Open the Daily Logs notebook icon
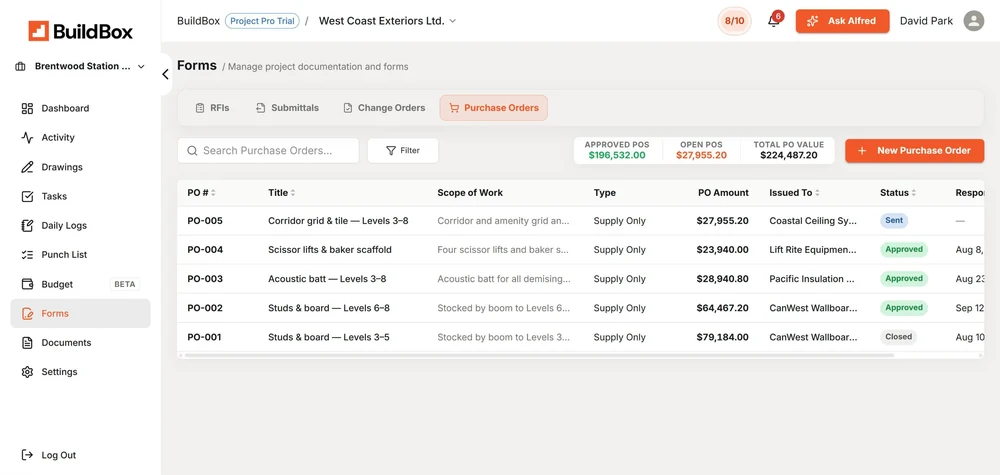 (x=27, y=226)
